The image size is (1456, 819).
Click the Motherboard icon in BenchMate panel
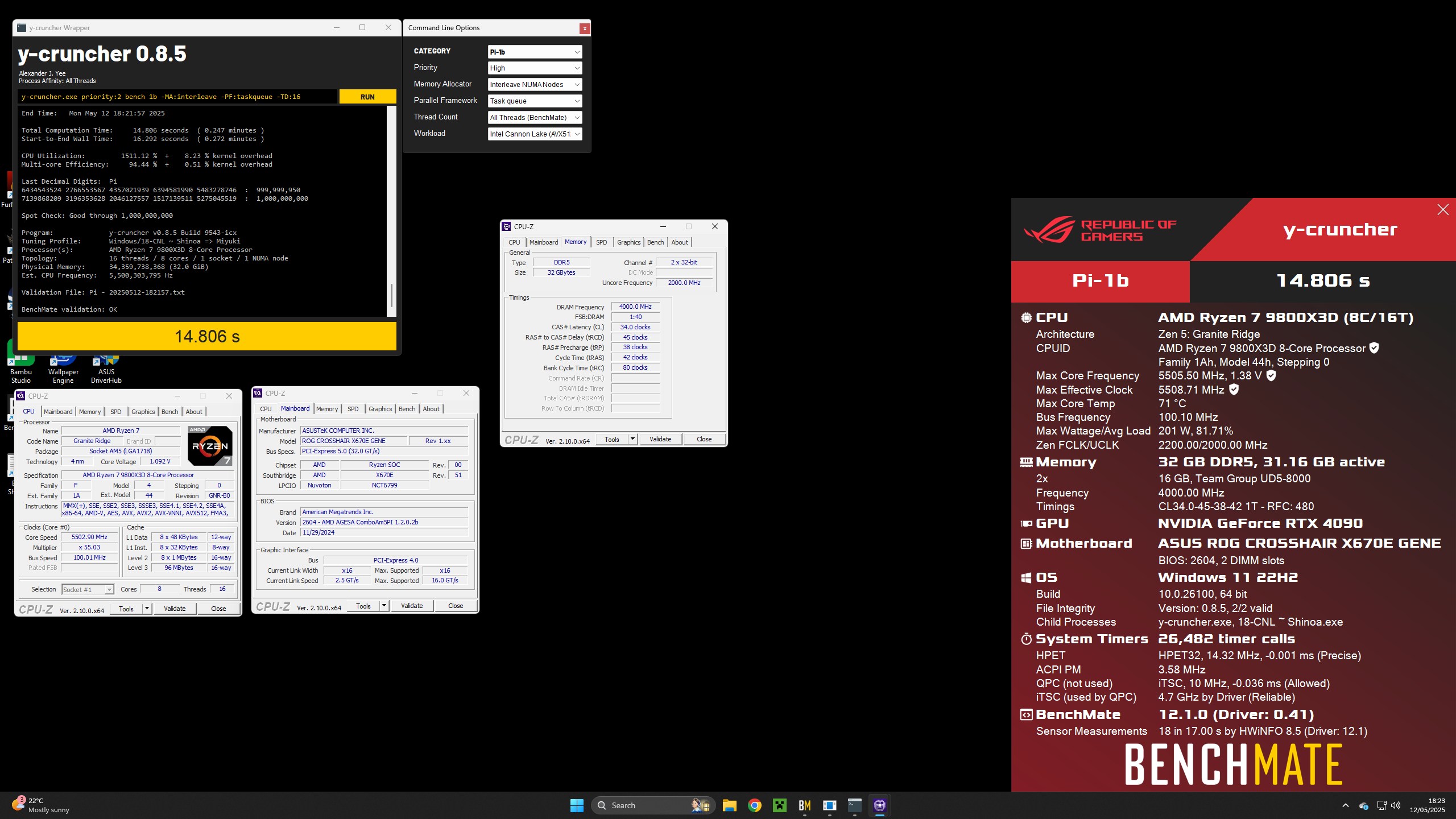tap(1026, 544)
